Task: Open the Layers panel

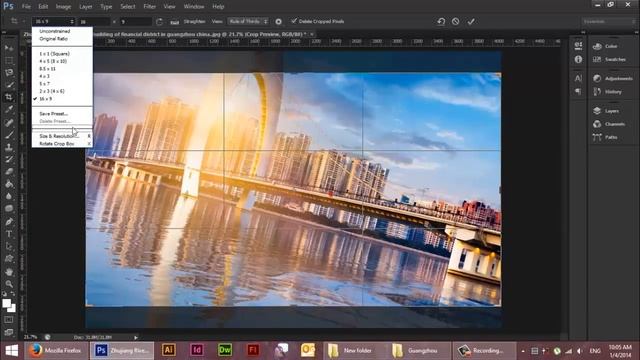Action: click(x=611, y=111)
